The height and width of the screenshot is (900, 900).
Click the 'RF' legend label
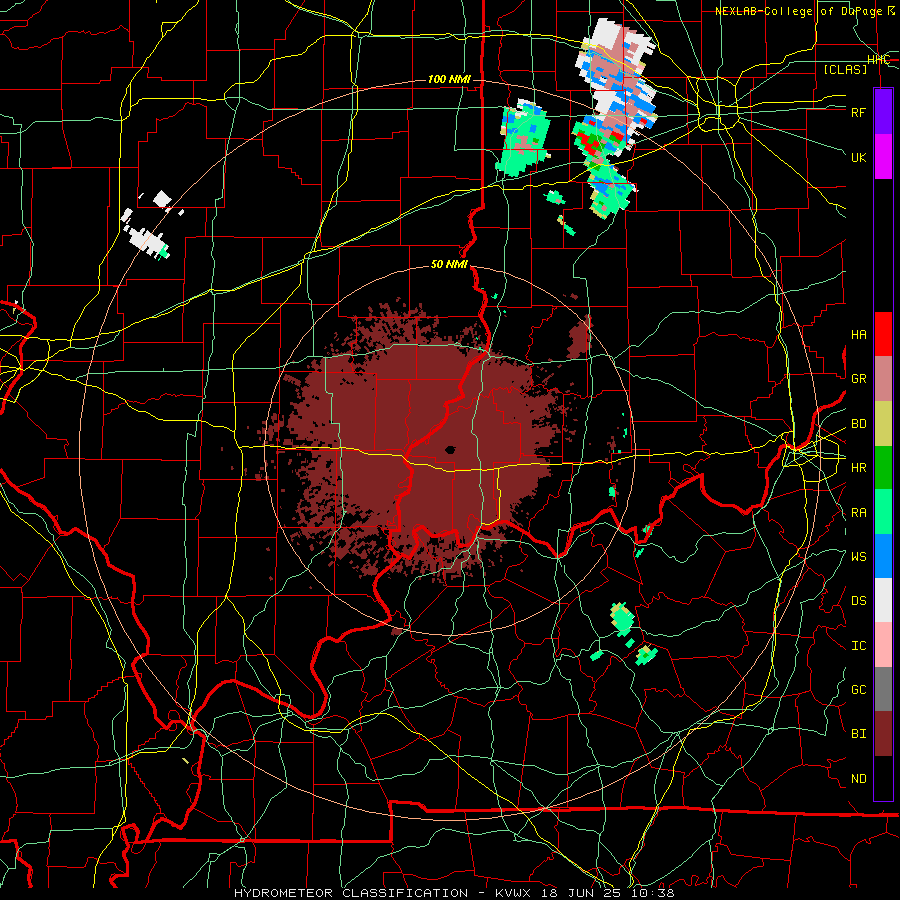pos(858,112)
